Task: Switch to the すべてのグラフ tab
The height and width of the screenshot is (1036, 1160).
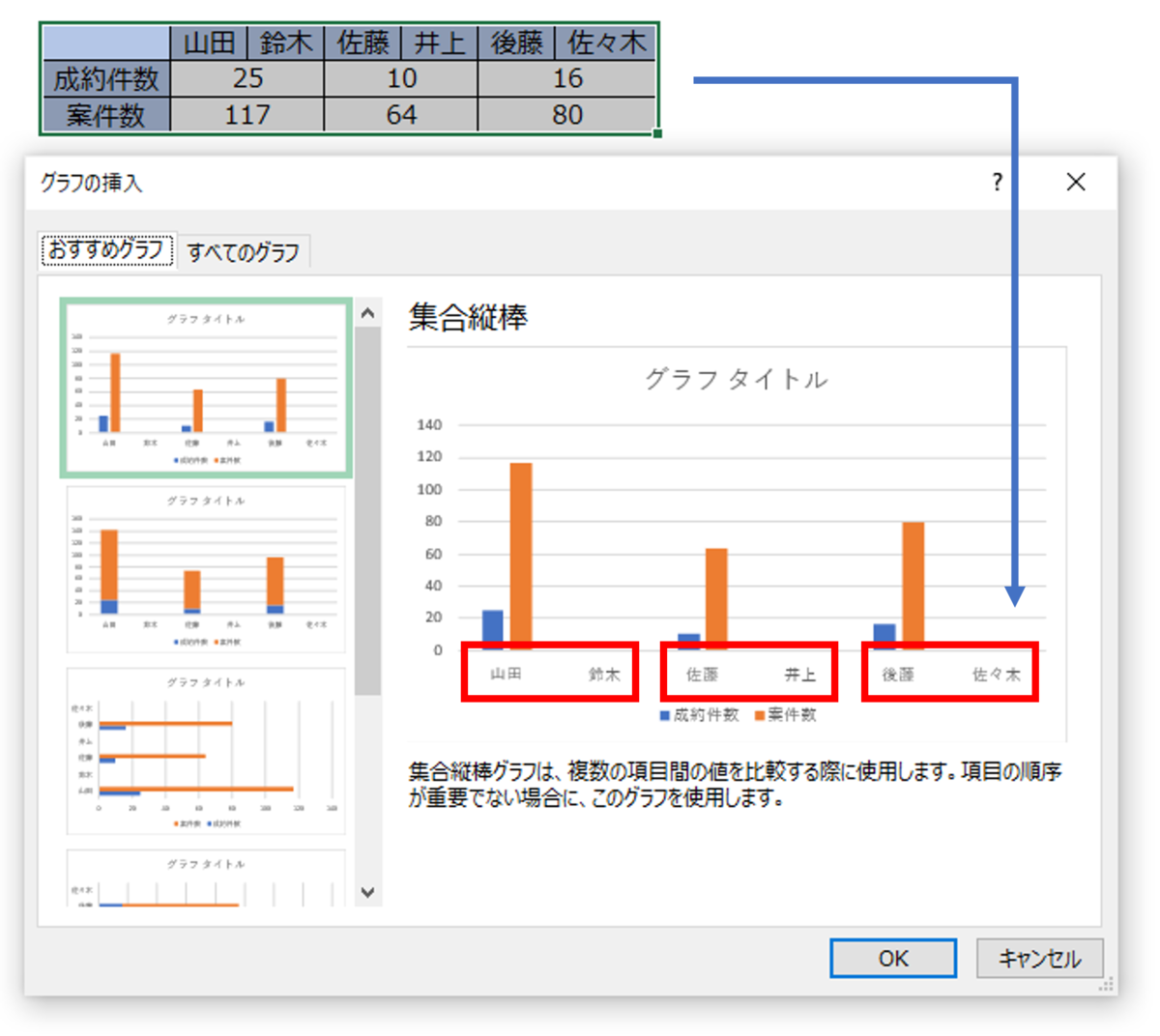Action: [x=243, y=250]
